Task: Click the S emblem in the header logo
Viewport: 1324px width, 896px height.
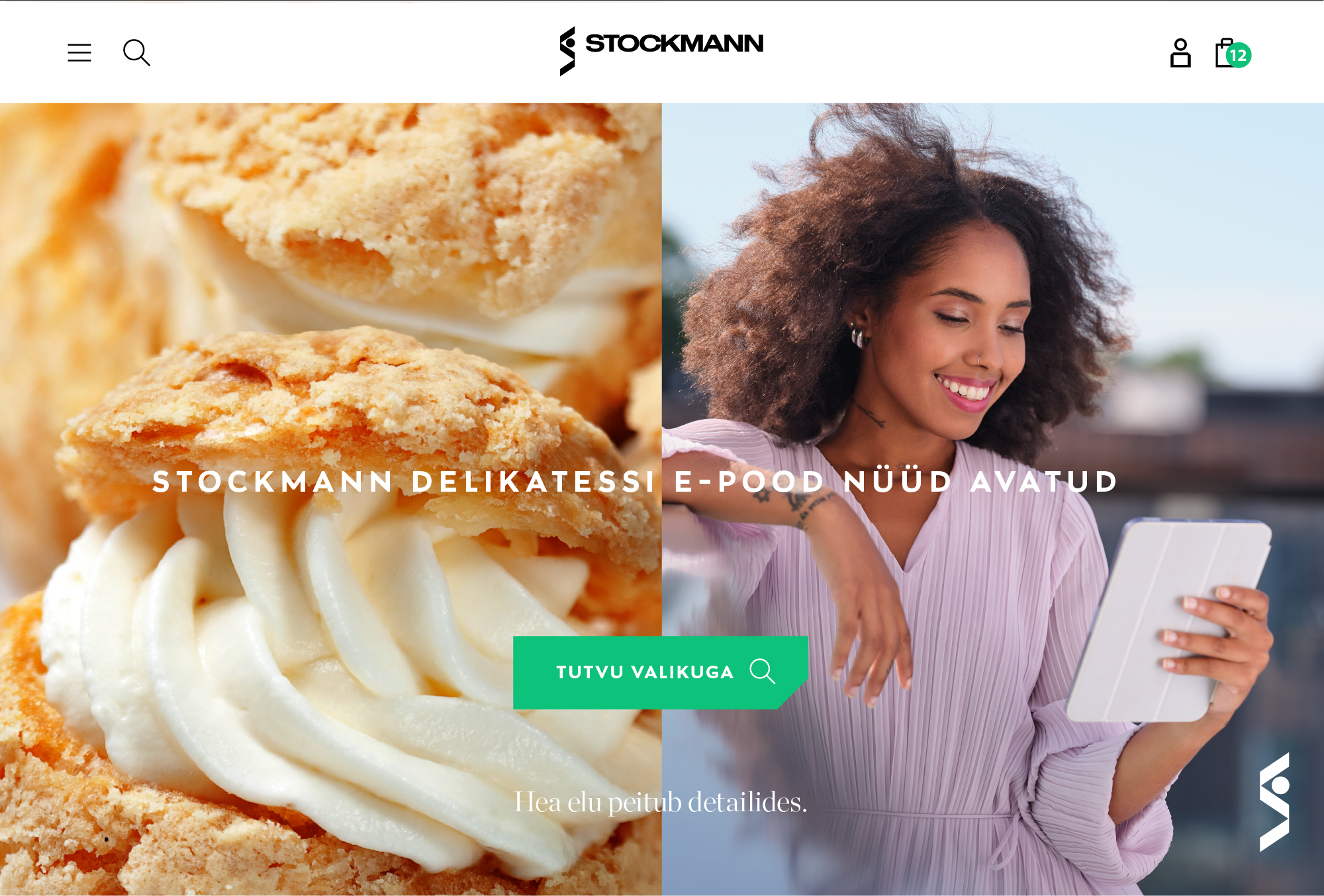Action: (x=567, y=51)
